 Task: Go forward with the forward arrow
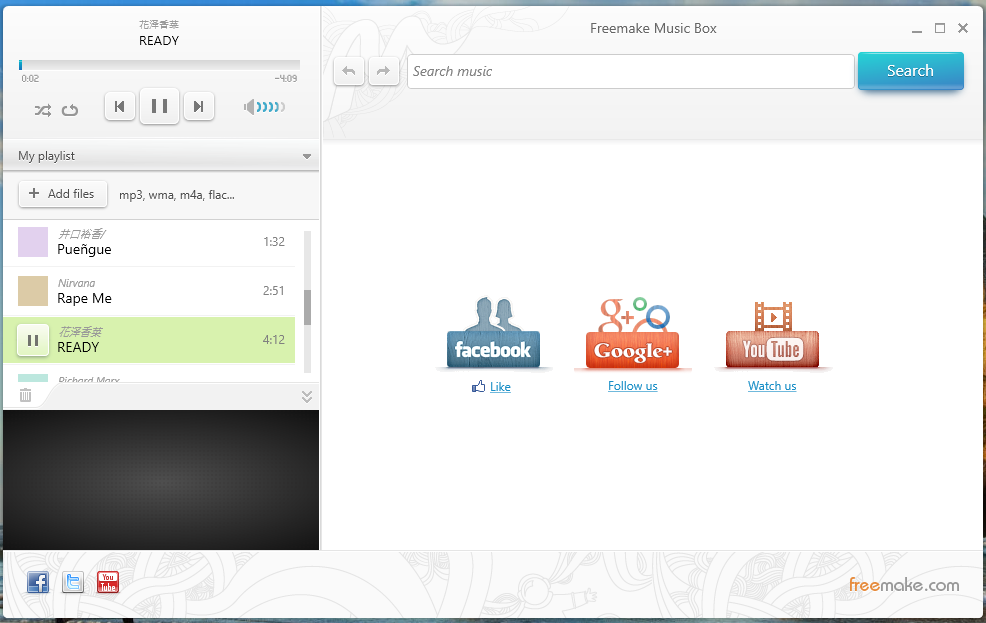point(383,71)
